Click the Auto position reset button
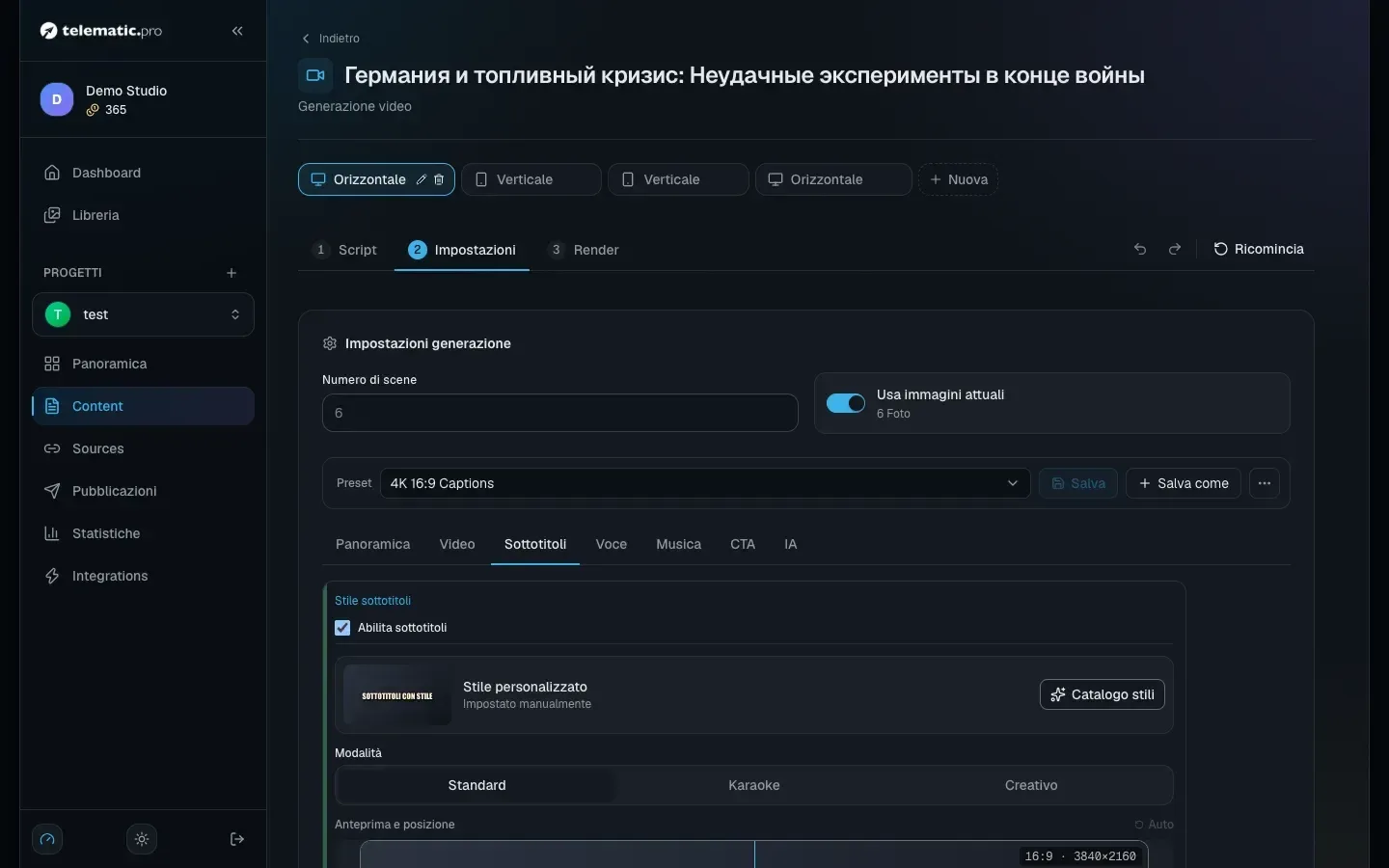Screen dimensions: 1389x868 (1154, 825)
